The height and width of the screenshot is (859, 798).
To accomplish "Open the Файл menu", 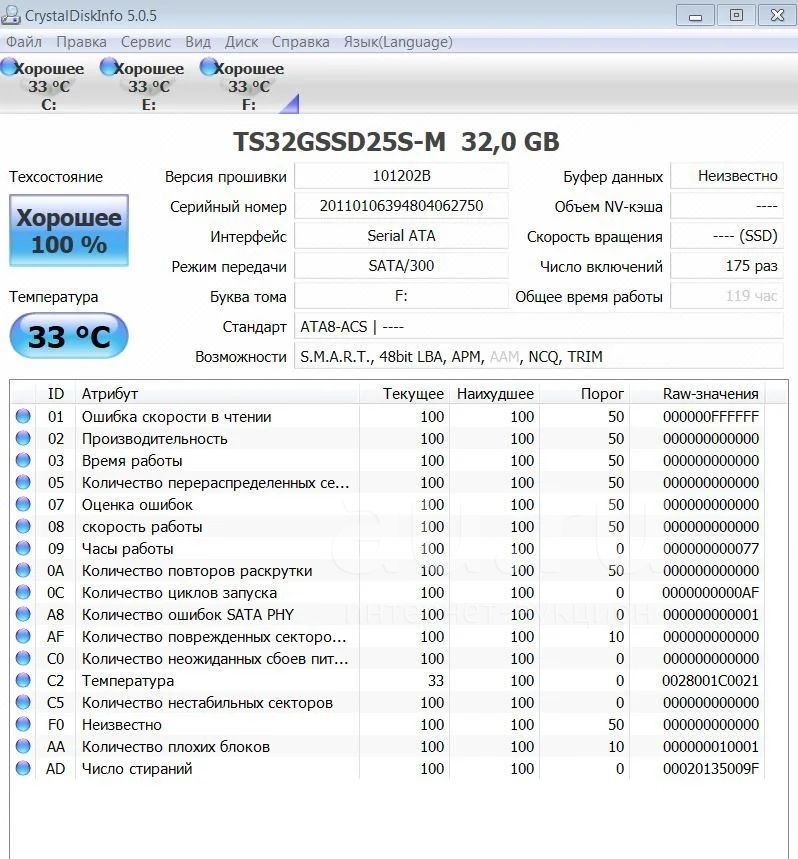I will coord(24,42).
